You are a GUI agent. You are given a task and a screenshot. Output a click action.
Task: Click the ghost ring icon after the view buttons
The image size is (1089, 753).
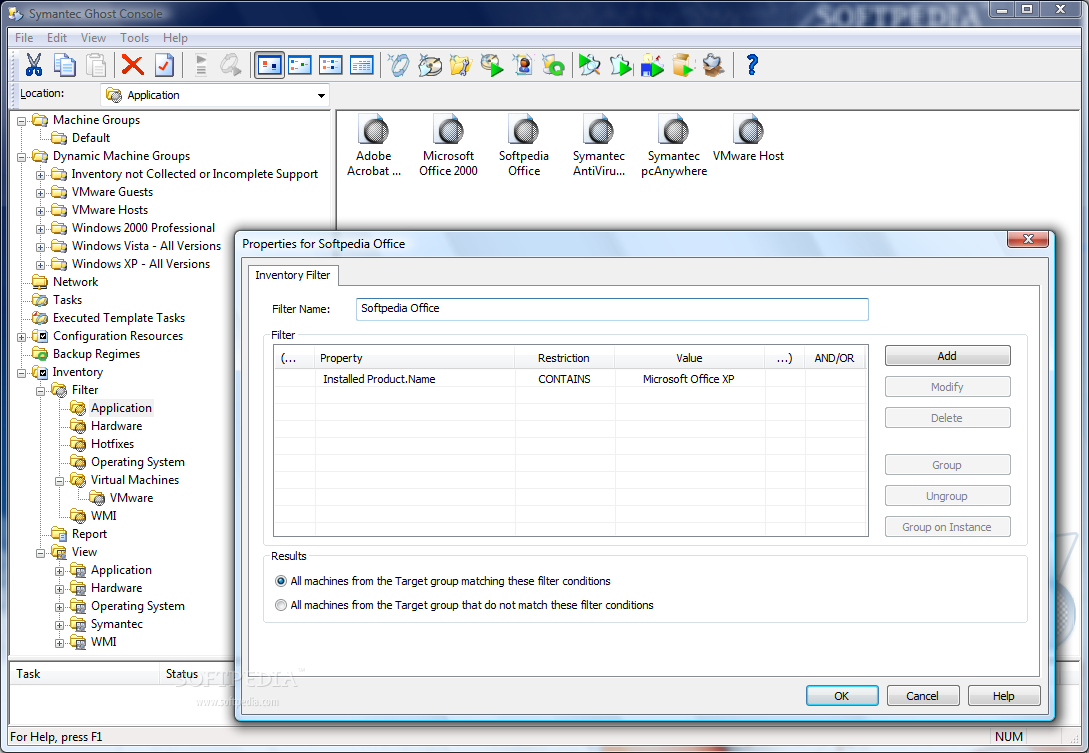point(399,65)
